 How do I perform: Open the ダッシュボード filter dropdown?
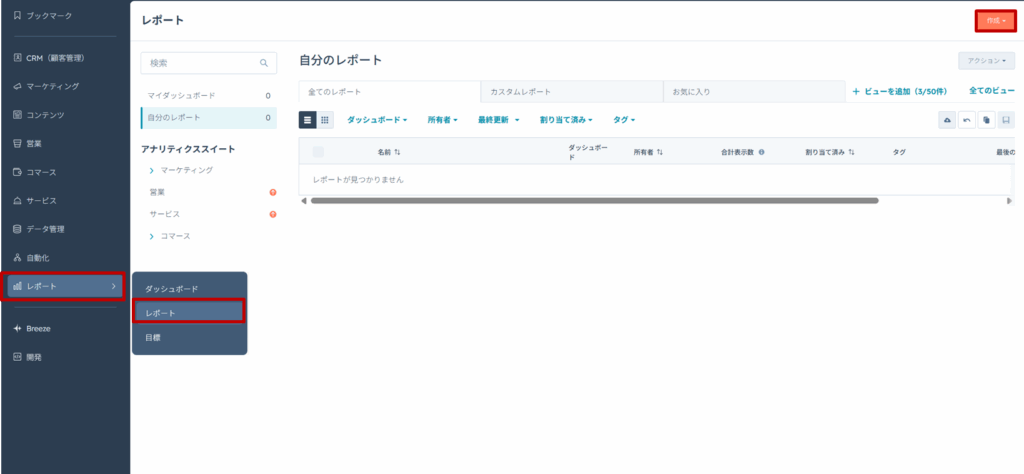377,120
